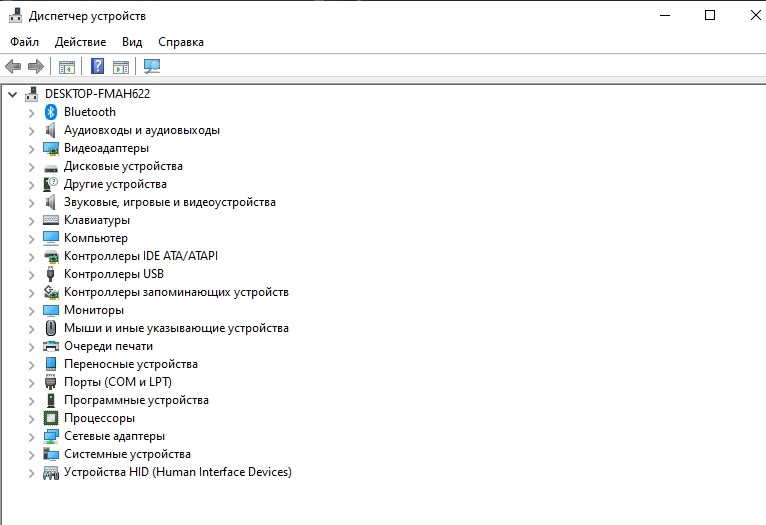Click the Back arrow toolbar icon
The width and height of the screenshot is (766, 525).
(x=13, y=66)
